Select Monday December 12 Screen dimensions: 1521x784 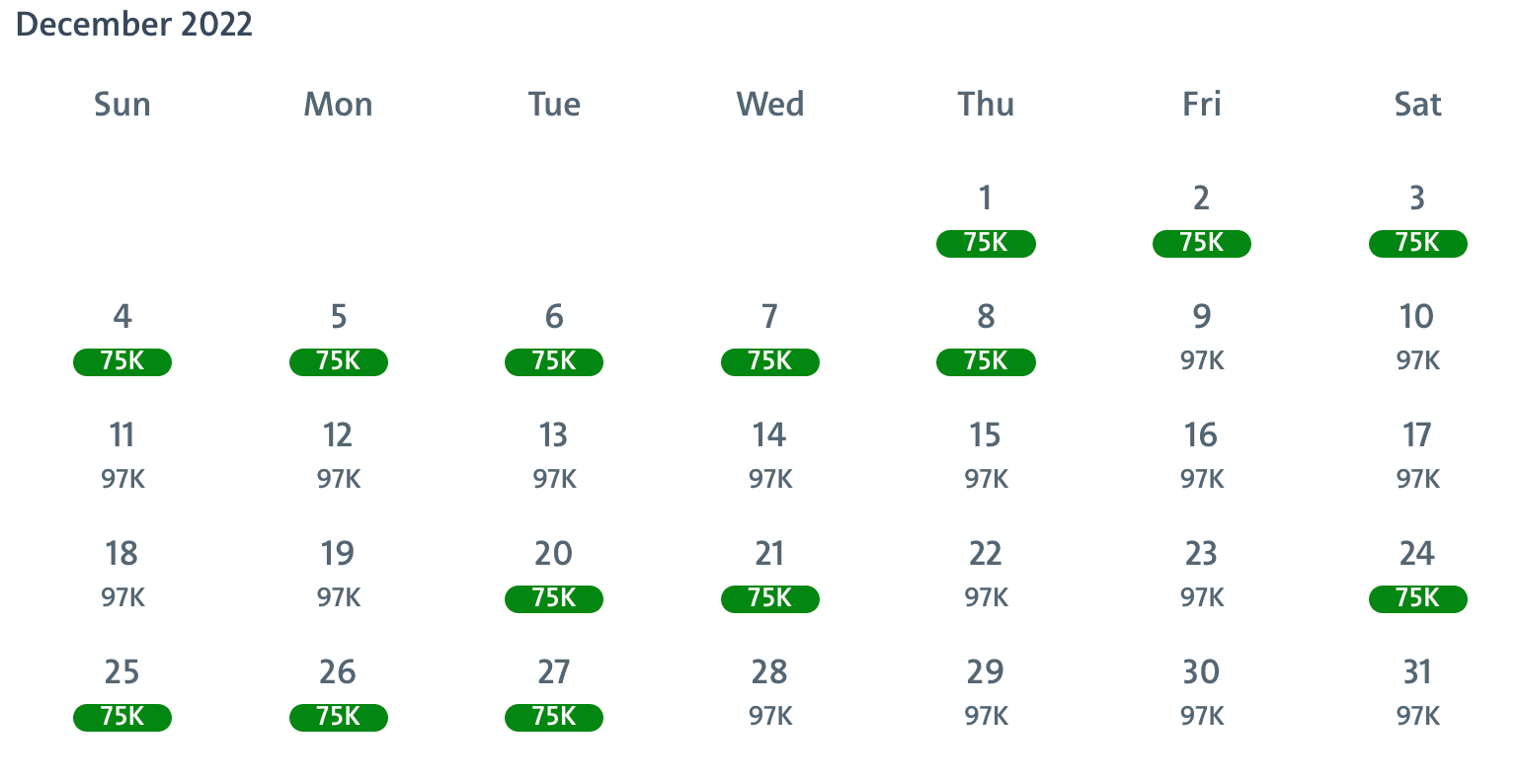click(x=338, y=458)
